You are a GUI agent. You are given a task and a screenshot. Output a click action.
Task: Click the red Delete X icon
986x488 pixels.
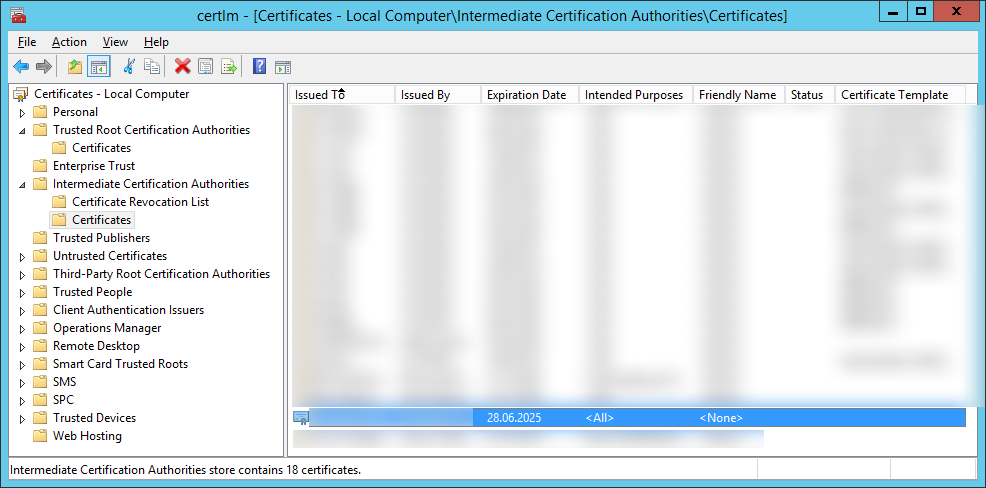click(182, 67)
